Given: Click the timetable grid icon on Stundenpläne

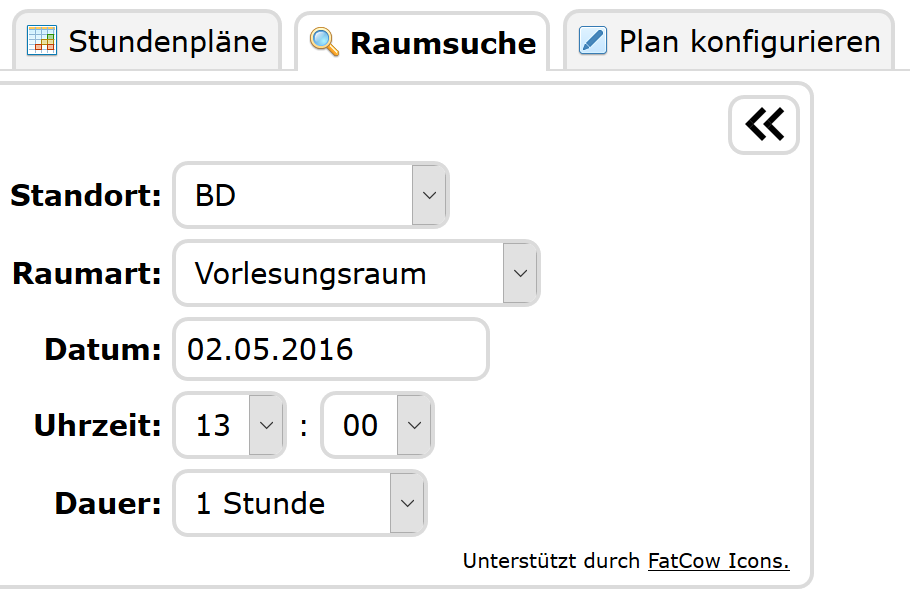Looking at the screenshot, I should pyautogui.click(x=42, y=41).
